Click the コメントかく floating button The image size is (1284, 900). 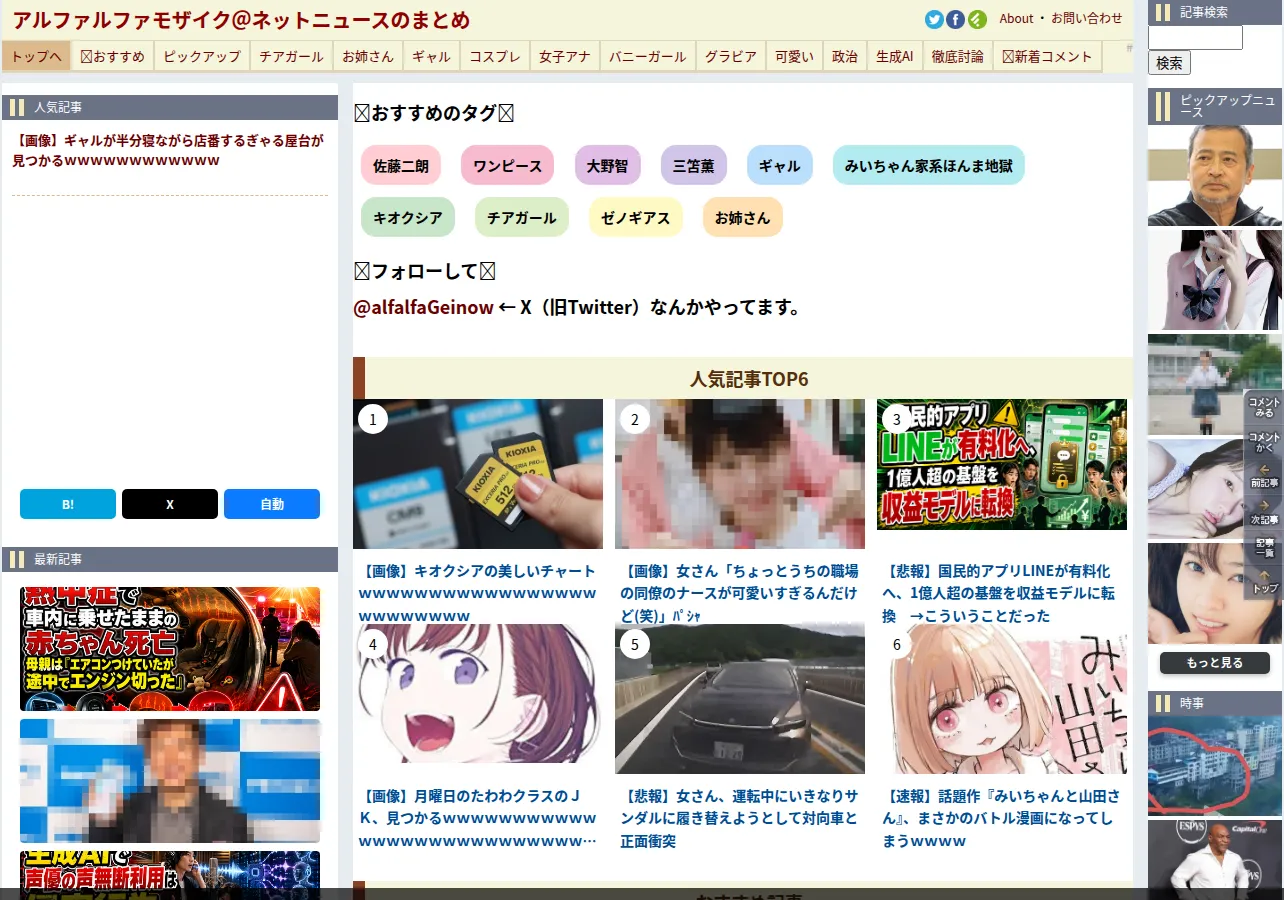tap(1264, 442)
